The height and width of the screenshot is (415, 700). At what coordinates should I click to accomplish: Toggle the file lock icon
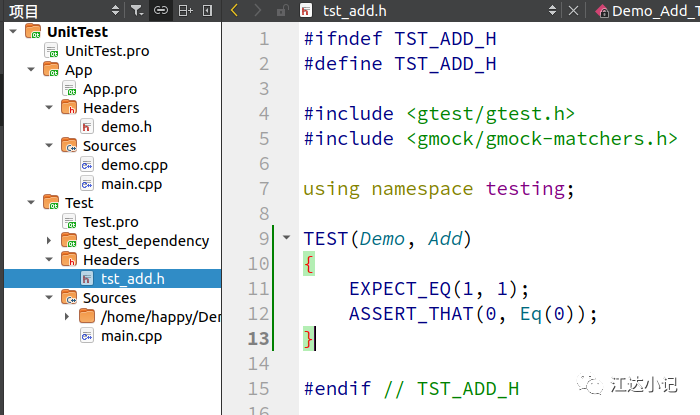[x=282, y=10]
